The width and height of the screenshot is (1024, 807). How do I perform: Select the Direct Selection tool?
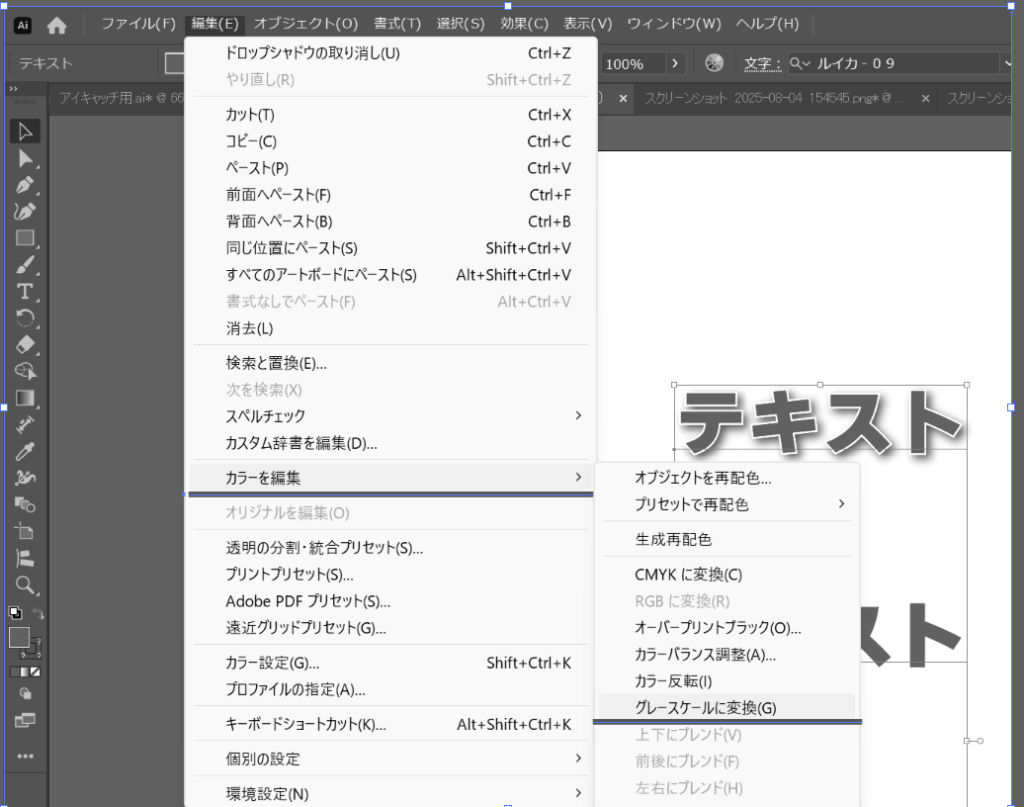(25, 158)
